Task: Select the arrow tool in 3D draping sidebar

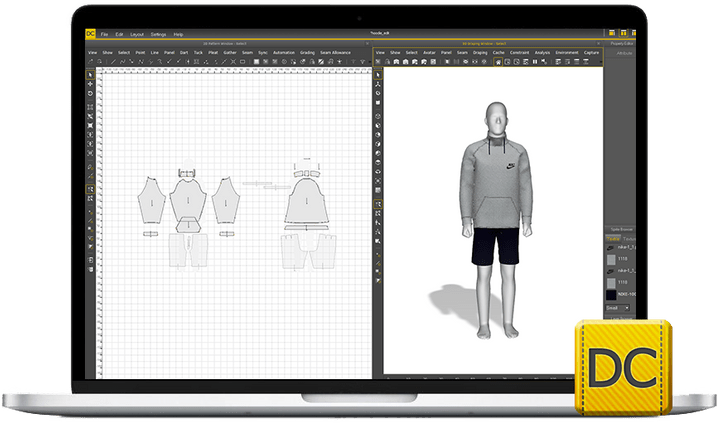Action: pos(378,74)
